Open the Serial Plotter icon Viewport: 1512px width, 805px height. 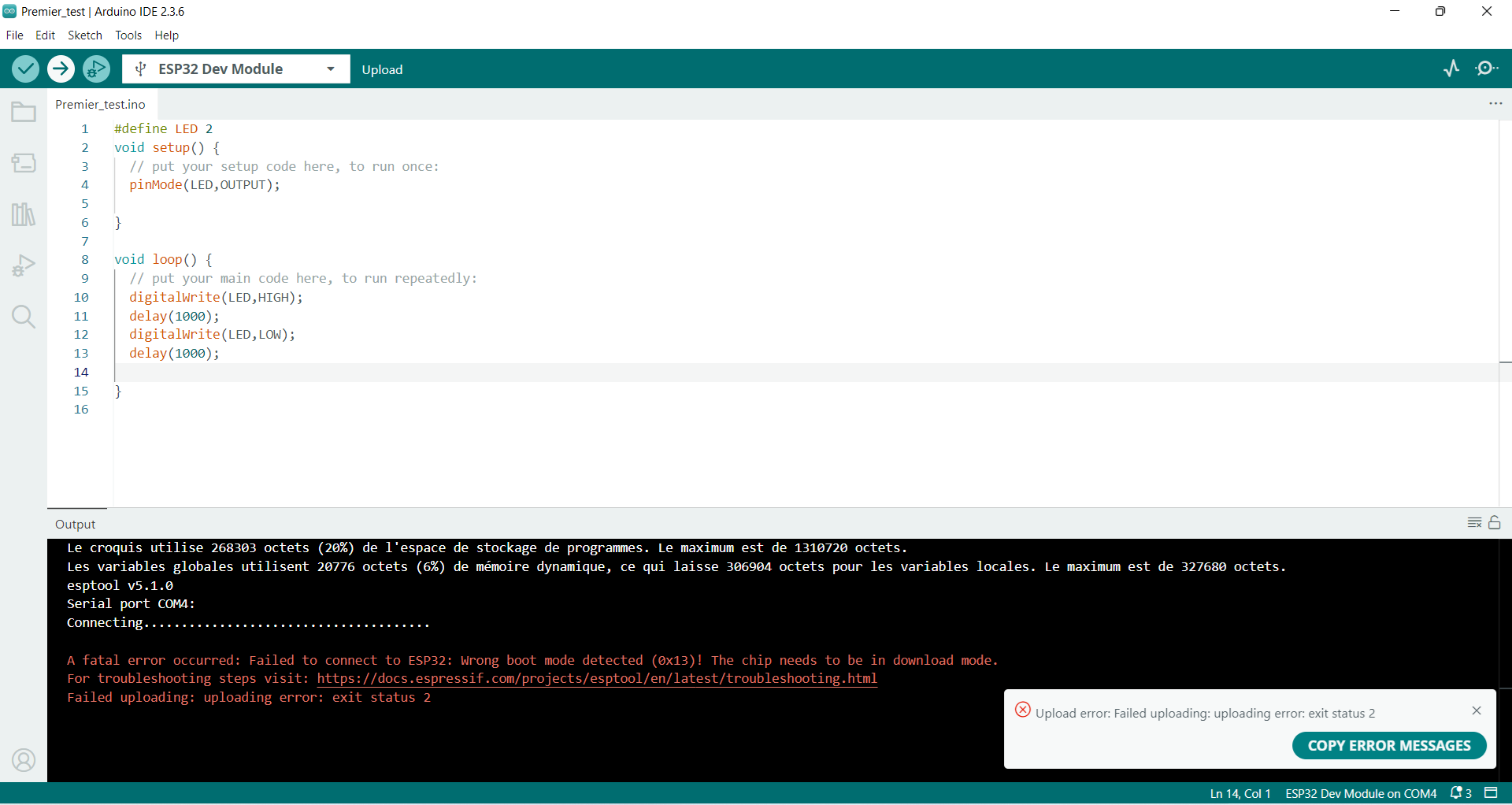1451,69
